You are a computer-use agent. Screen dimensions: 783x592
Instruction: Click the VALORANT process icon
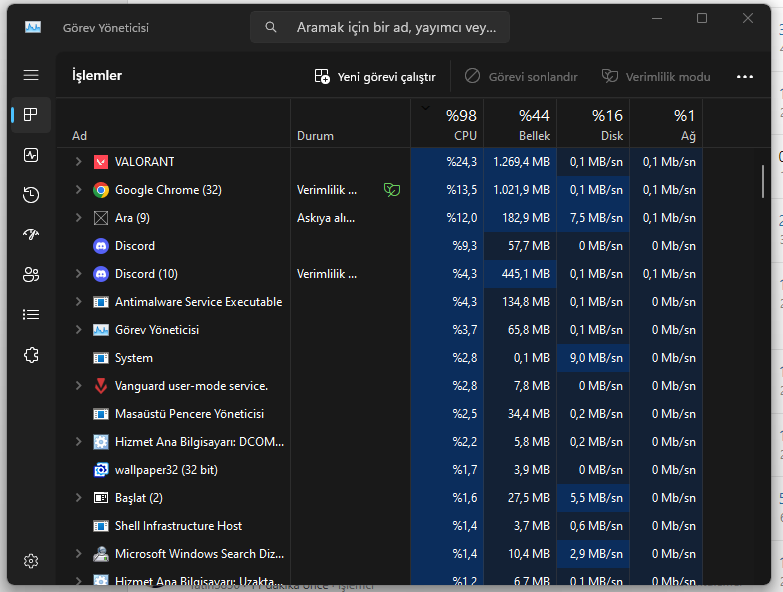[101, 162]
